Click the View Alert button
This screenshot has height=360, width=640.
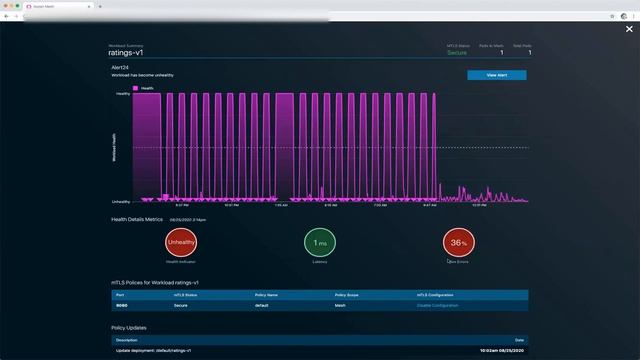(x=497, y=75)
